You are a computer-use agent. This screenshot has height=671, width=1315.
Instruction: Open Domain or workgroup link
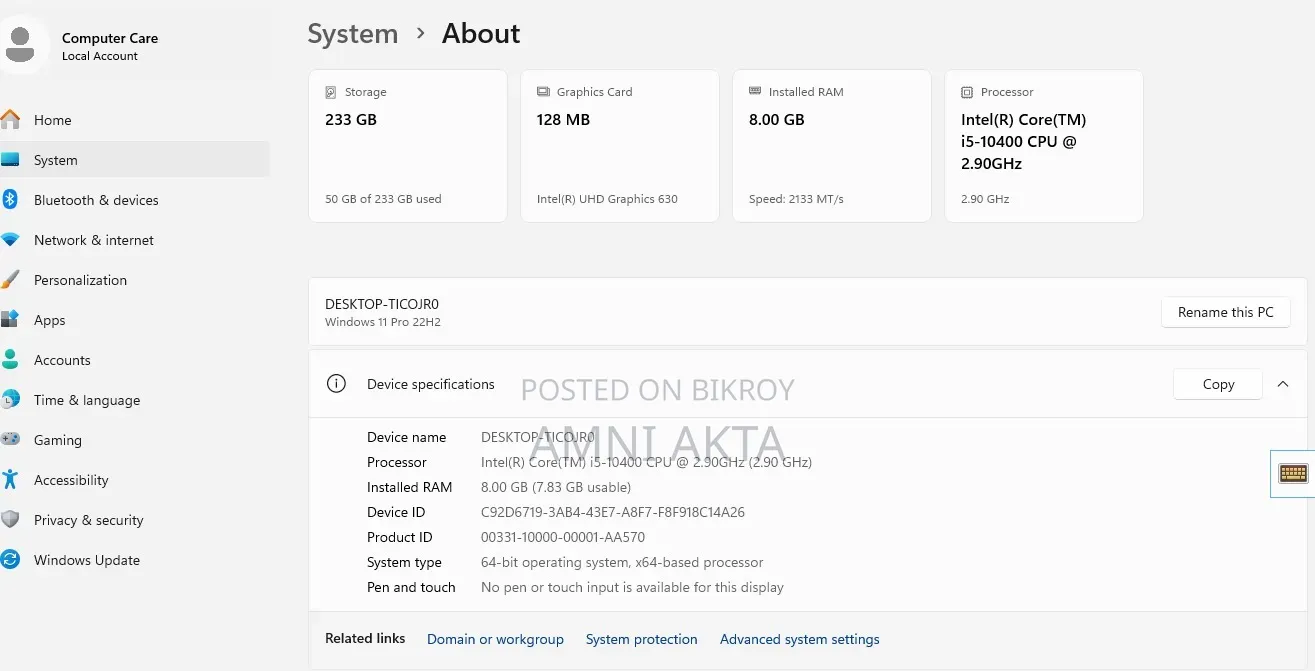click(495, 639)
